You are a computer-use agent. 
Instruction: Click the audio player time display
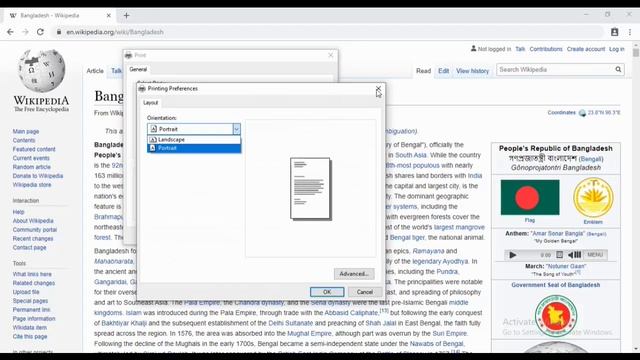[546, 255]
